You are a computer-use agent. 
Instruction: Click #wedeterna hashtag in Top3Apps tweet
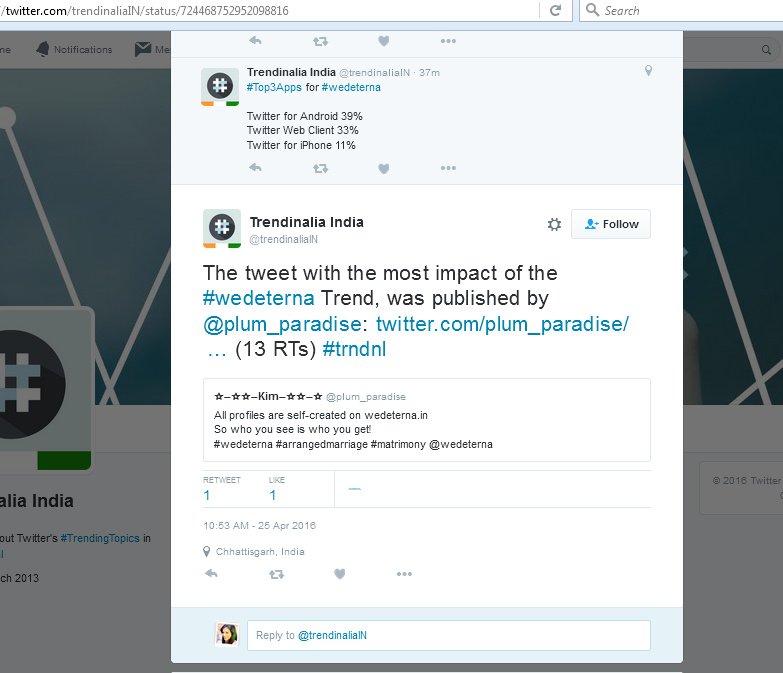[x=351, y=87]
